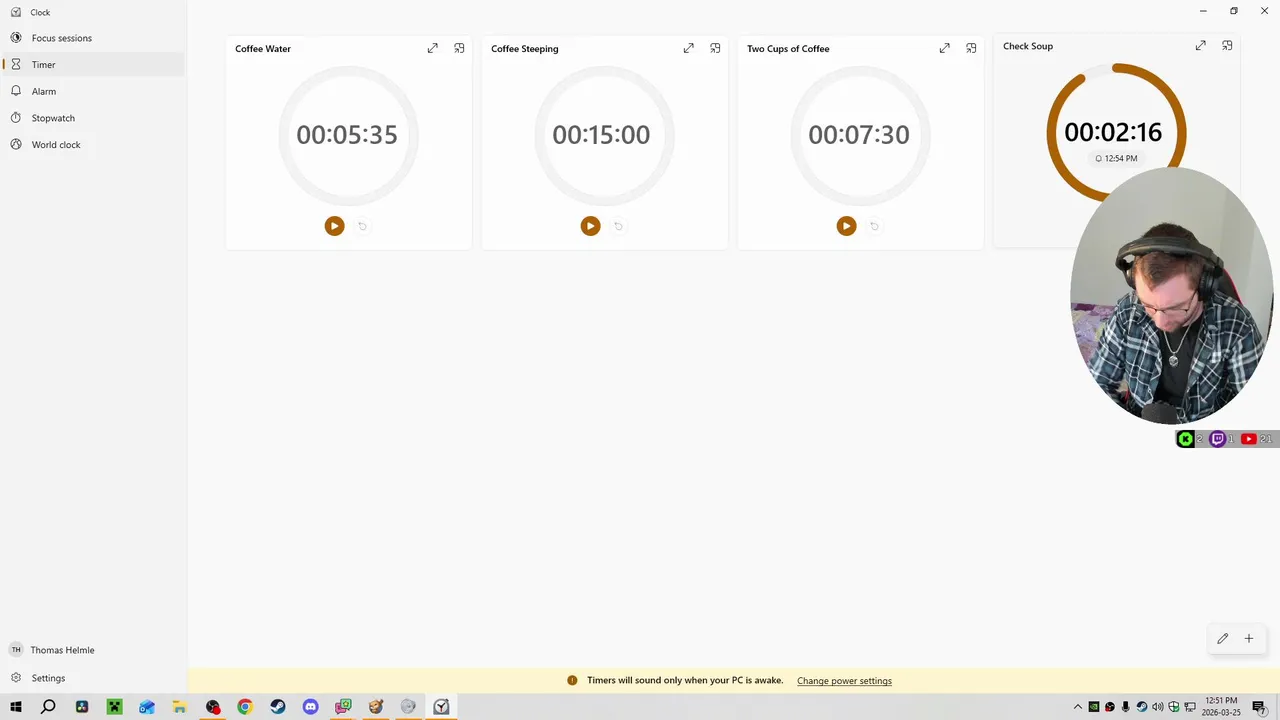
Task: Open the notification center with 7 notifications
Action: [1260, 707]
